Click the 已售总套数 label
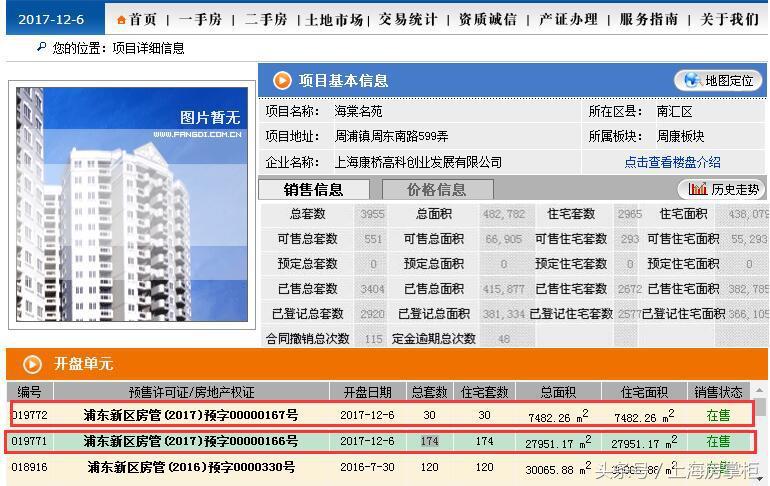The image size is (770, 486). point(307,289)
